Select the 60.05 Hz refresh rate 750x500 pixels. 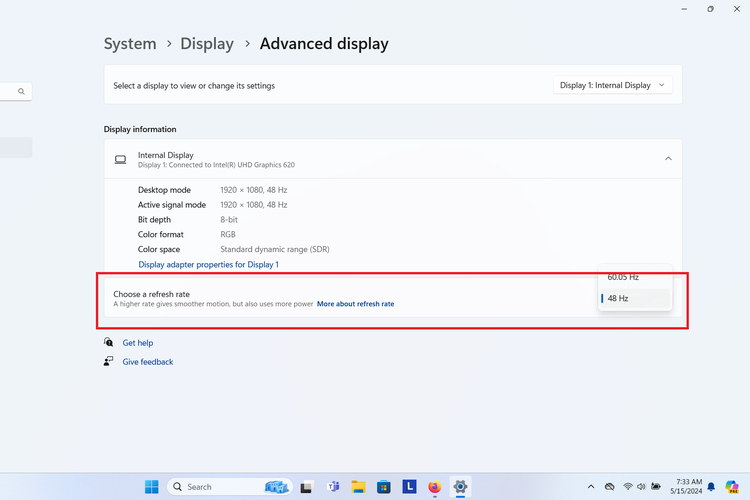click(x=623, y=277)
